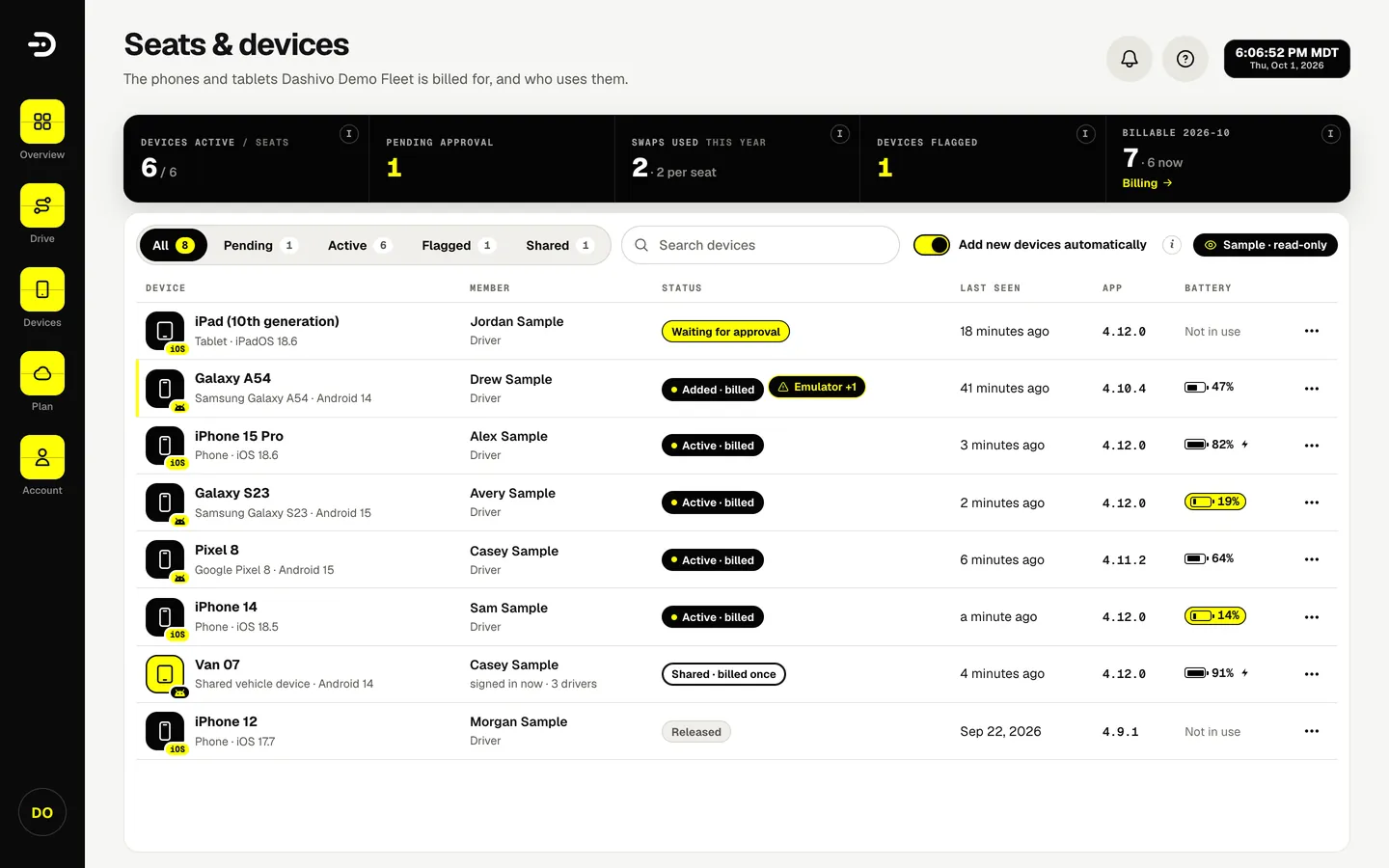The height and width of the screenshot is (868, 1389).
Task: Open the Drive sidebar icon
Action: [x=42, y=205]
